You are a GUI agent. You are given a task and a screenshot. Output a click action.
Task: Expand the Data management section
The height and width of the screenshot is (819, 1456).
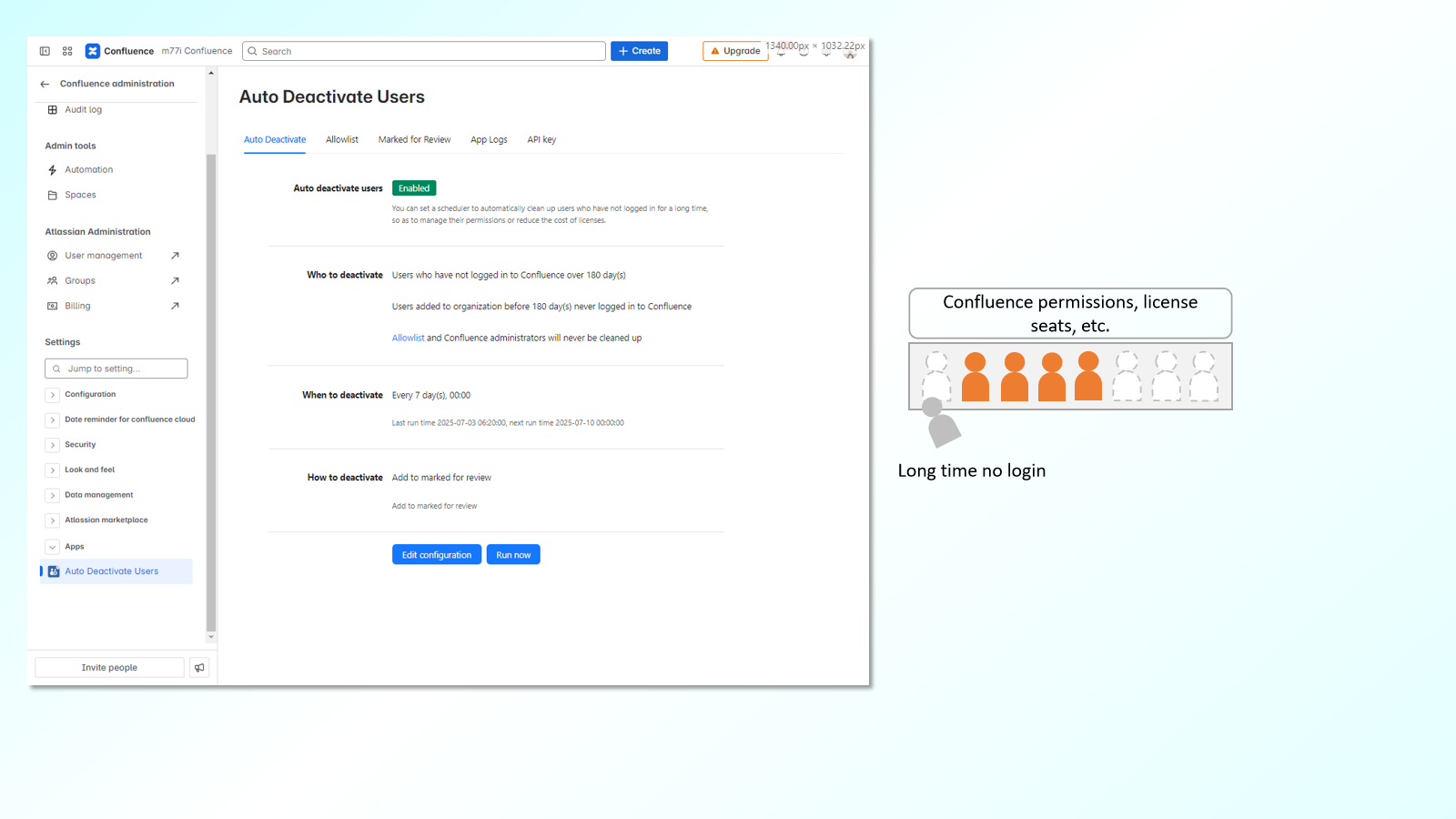pyautogui.click(x=53, y=495)
